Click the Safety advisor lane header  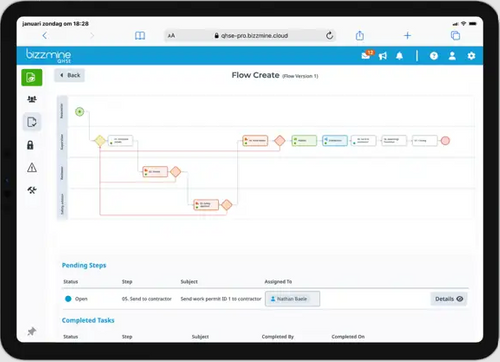click(x=62, y=204)
